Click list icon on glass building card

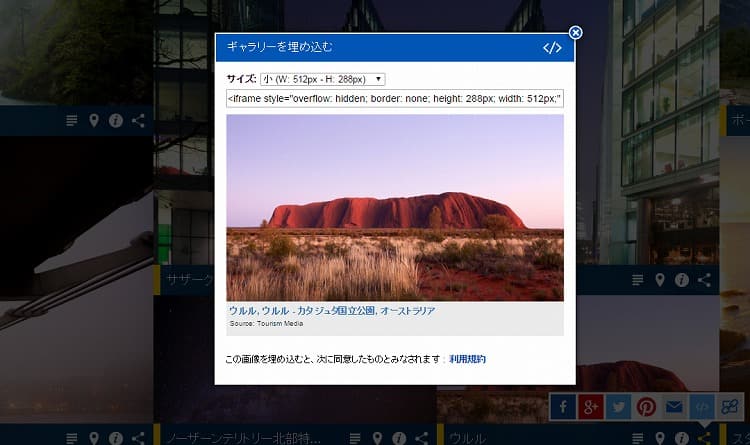point(638,280)
